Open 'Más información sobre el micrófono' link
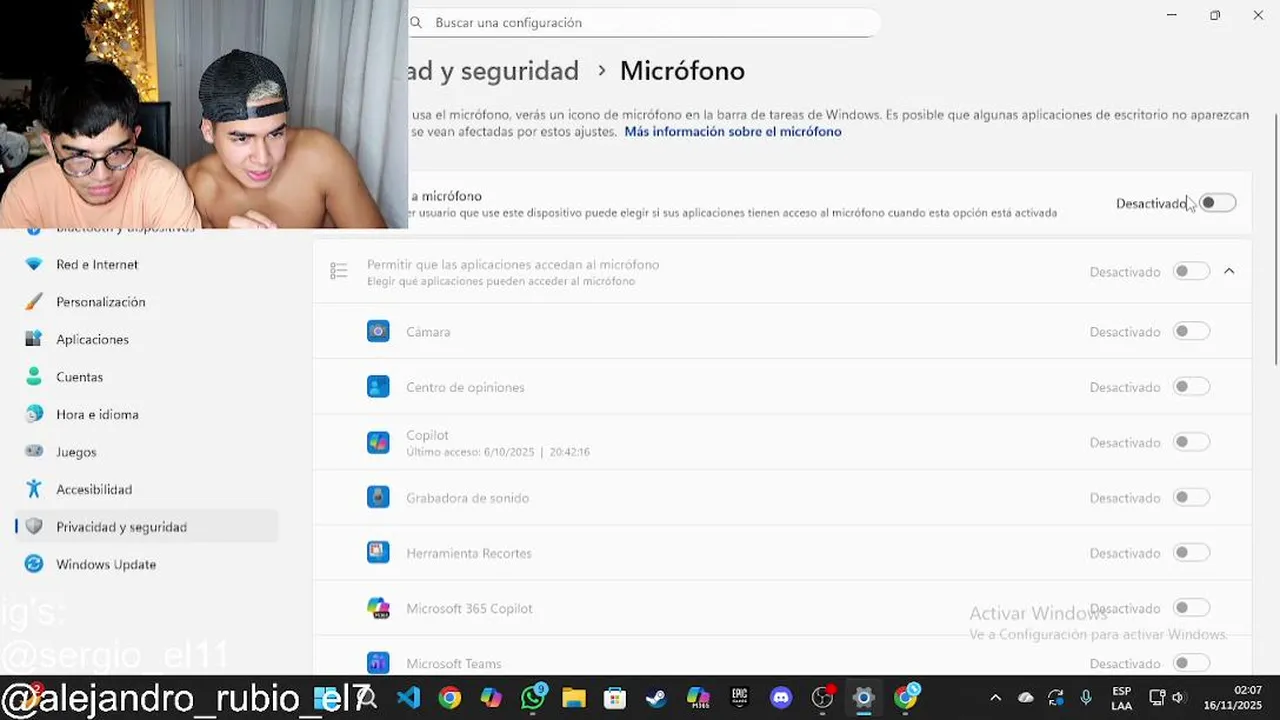The image size is (1280, 720). click(x=733, y=132)
